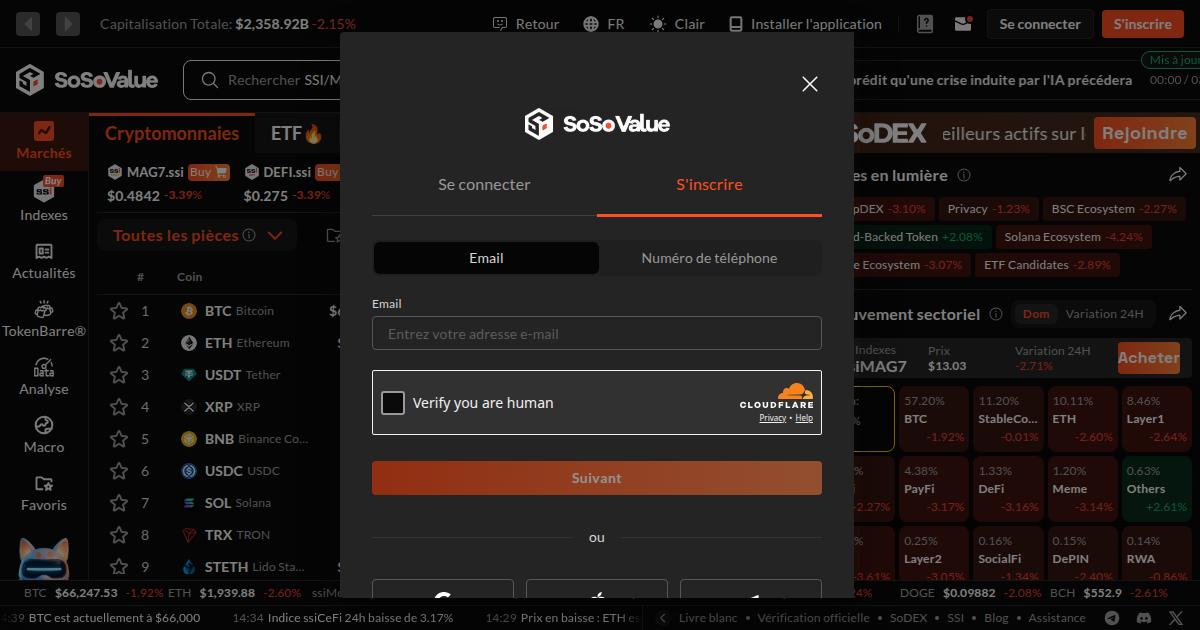
Task: Click the SoSoValue header logo
Action: click(x=87, y=80)
